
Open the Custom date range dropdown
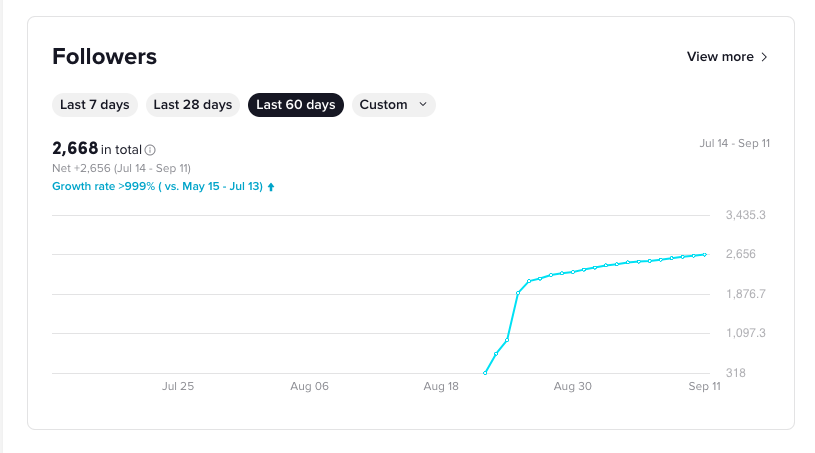[393, 105]
